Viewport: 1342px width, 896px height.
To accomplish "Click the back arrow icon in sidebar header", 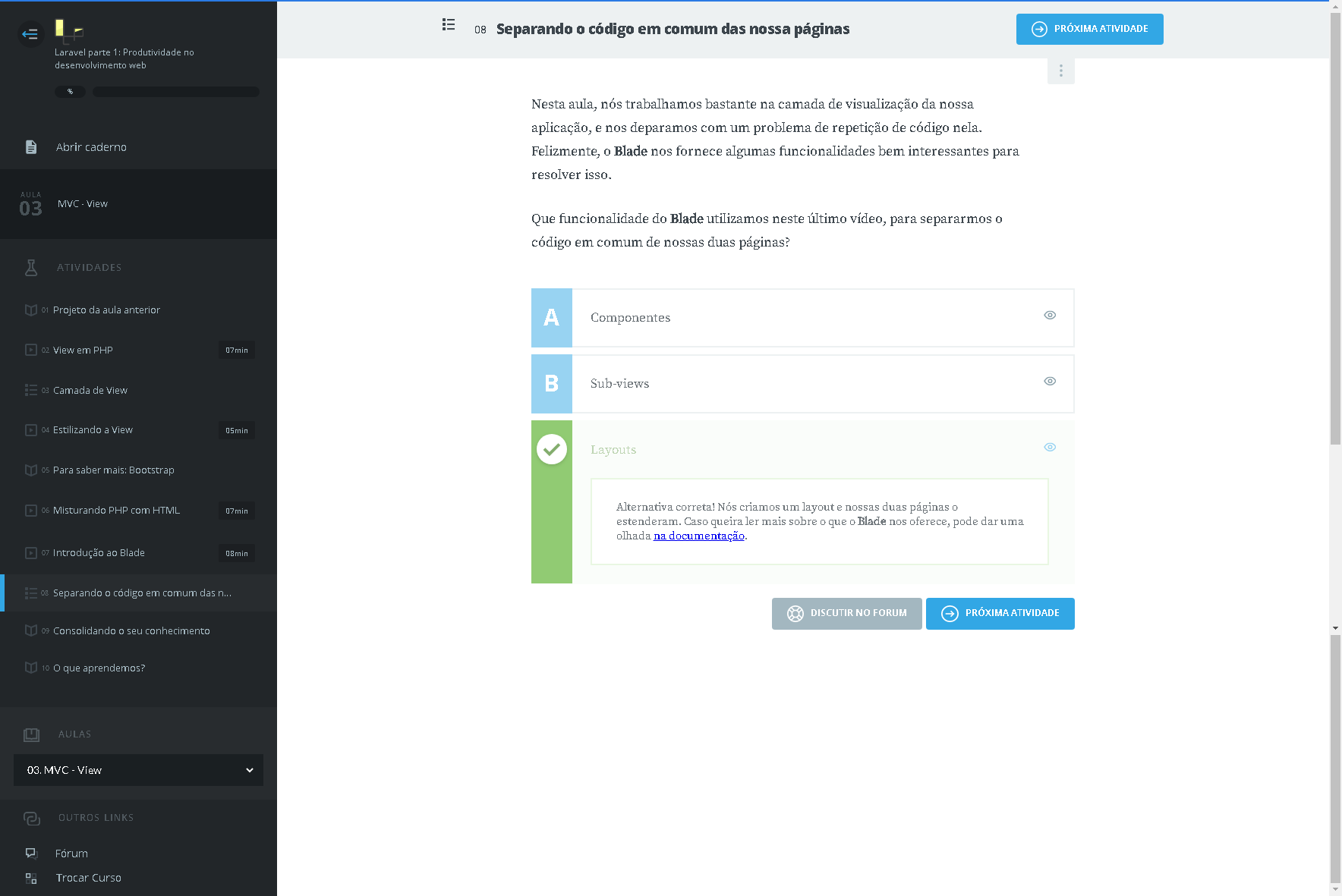I will pyautogui.click(x=30, y=34).
